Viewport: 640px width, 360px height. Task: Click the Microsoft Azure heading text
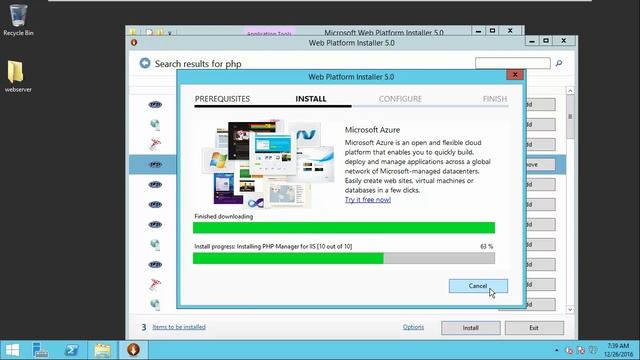click(372, 130)
